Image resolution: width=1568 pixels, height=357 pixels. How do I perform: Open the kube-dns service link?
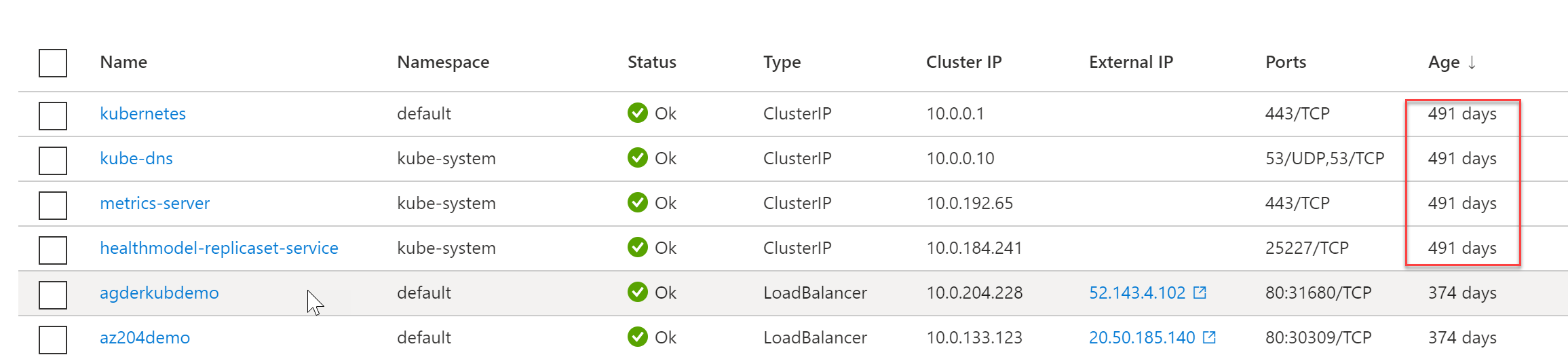click(x=136, y=158)
